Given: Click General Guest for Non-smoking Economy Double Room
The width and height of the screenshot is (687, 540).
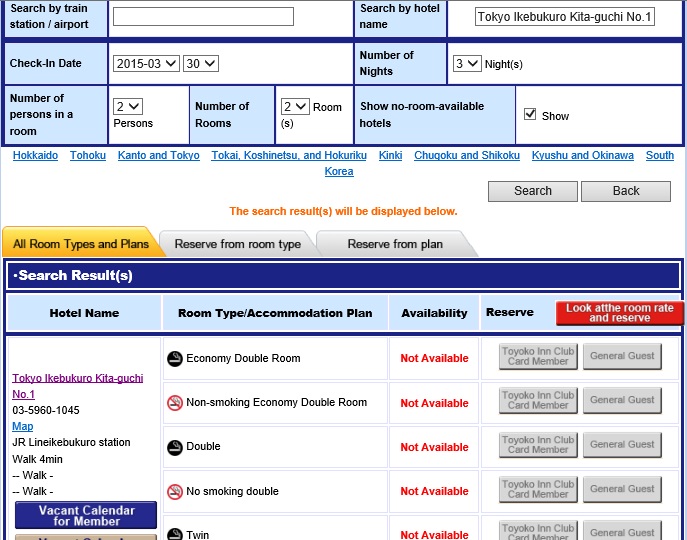Looking at the screenshot, I should coord(622,400).
